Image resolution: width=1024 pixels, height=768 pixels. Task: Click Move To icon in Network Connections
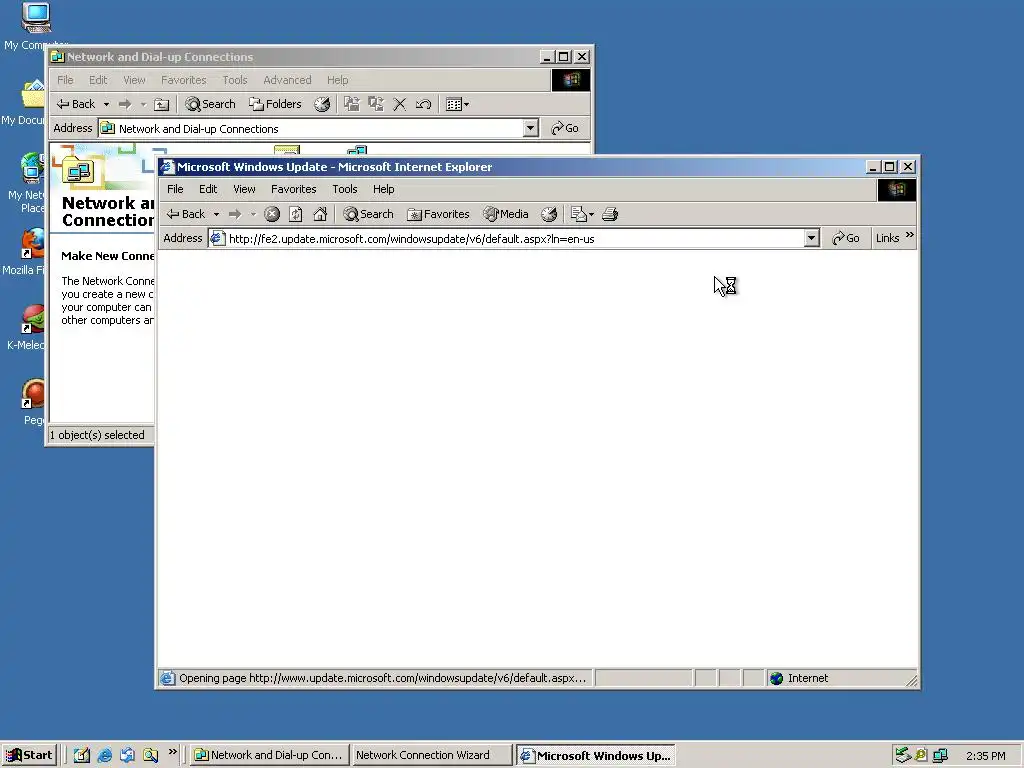(352, 104)
